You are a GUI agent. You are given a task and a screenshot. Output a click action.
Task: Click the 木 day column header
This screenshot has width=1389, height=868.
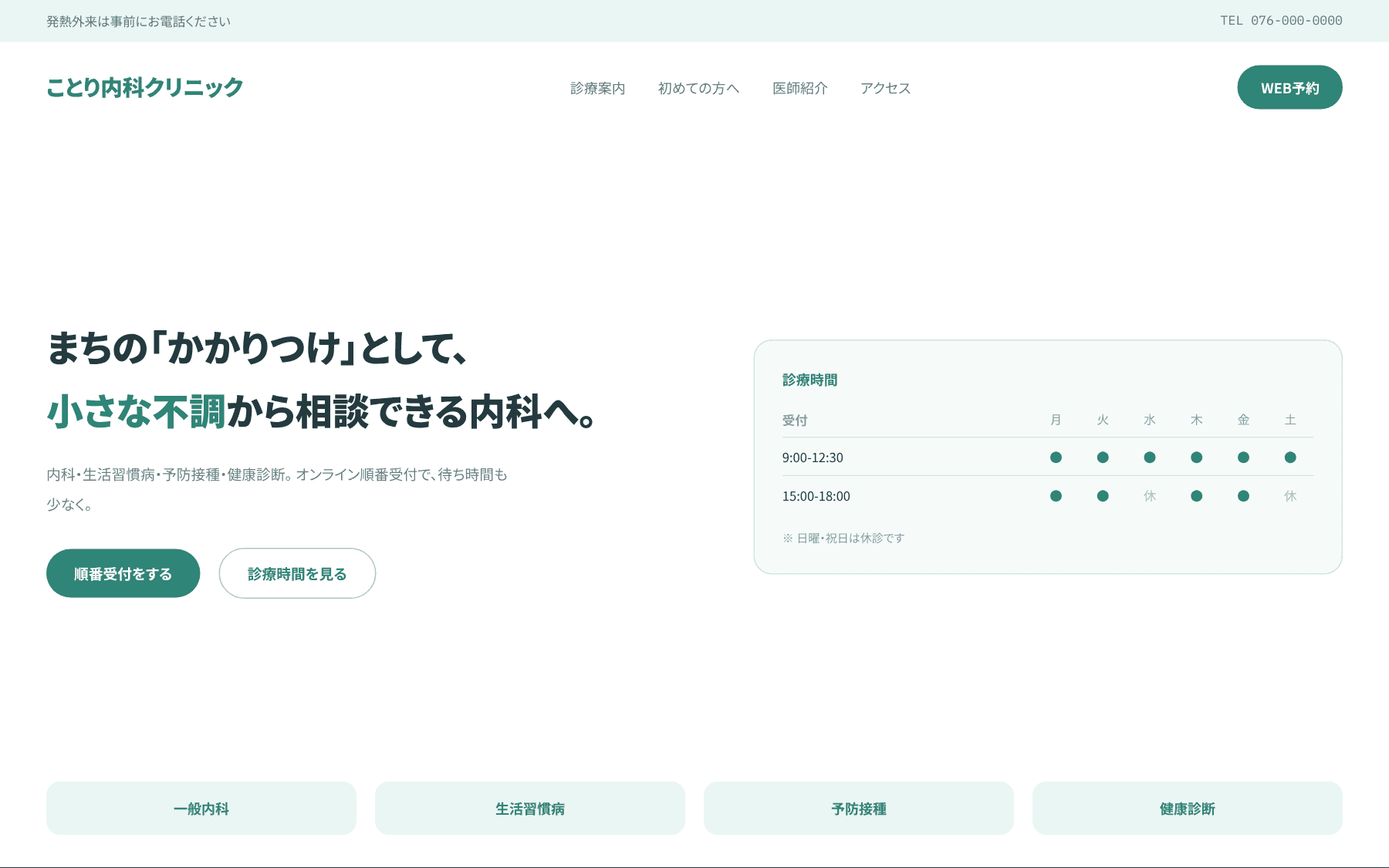coord(1196,420)
